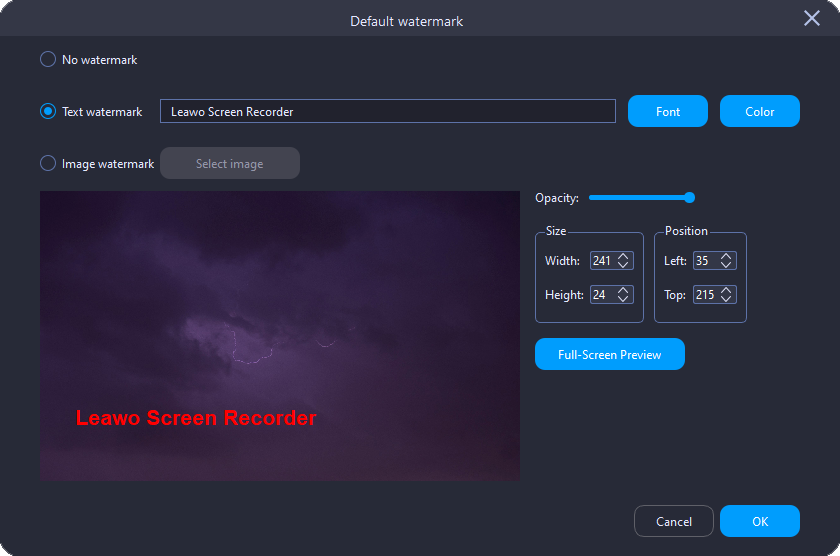The image size is (840, 556).
Task: Cancel the watermark dialog
Action: (x=673, y=521)
